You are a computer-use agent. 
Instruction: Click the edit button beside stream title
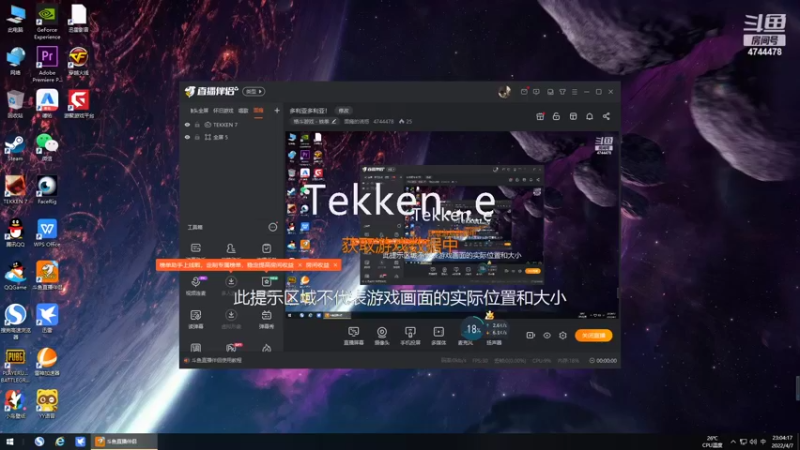click(343, 111)
